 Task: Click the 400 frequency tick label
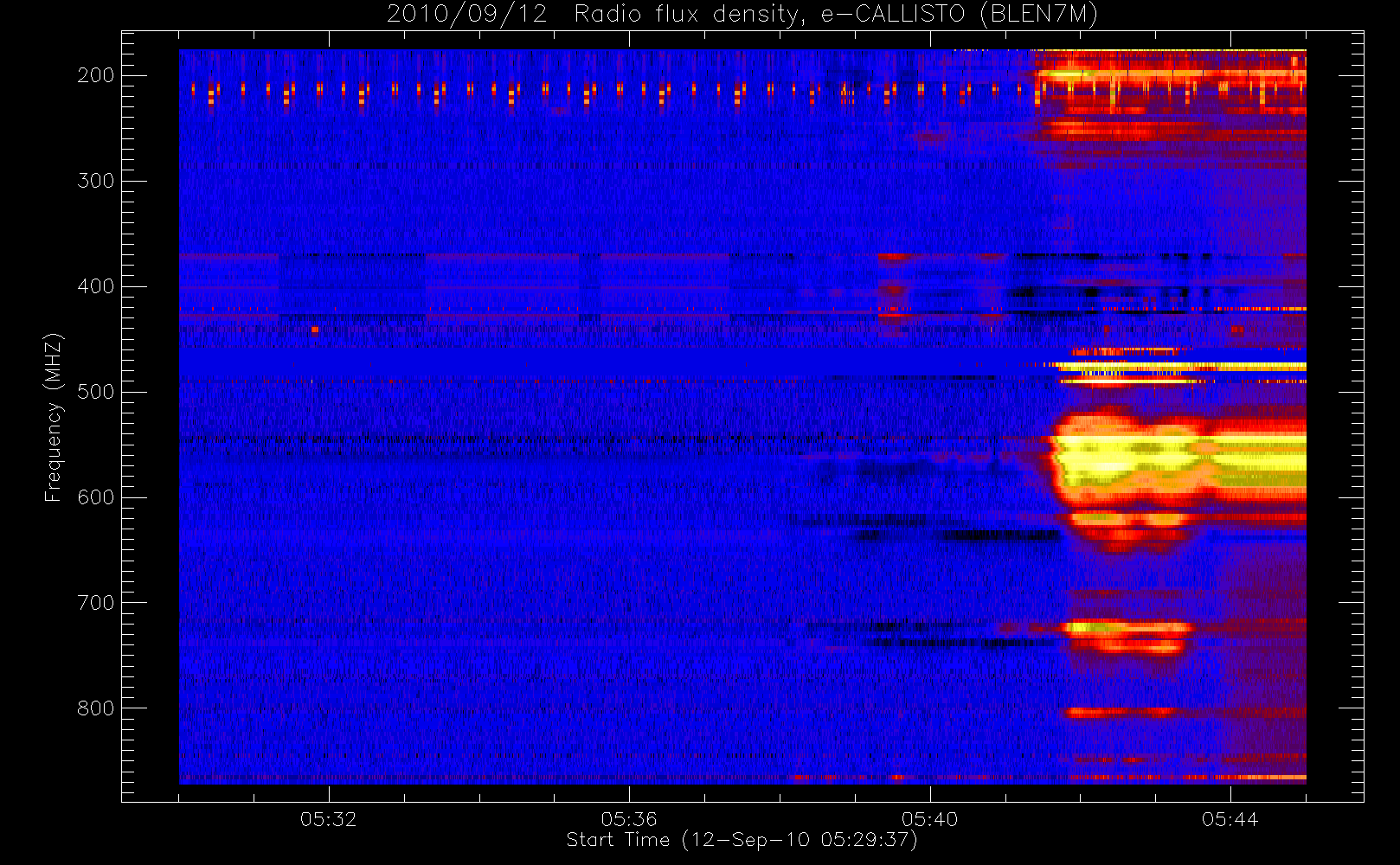coord(96,286)
